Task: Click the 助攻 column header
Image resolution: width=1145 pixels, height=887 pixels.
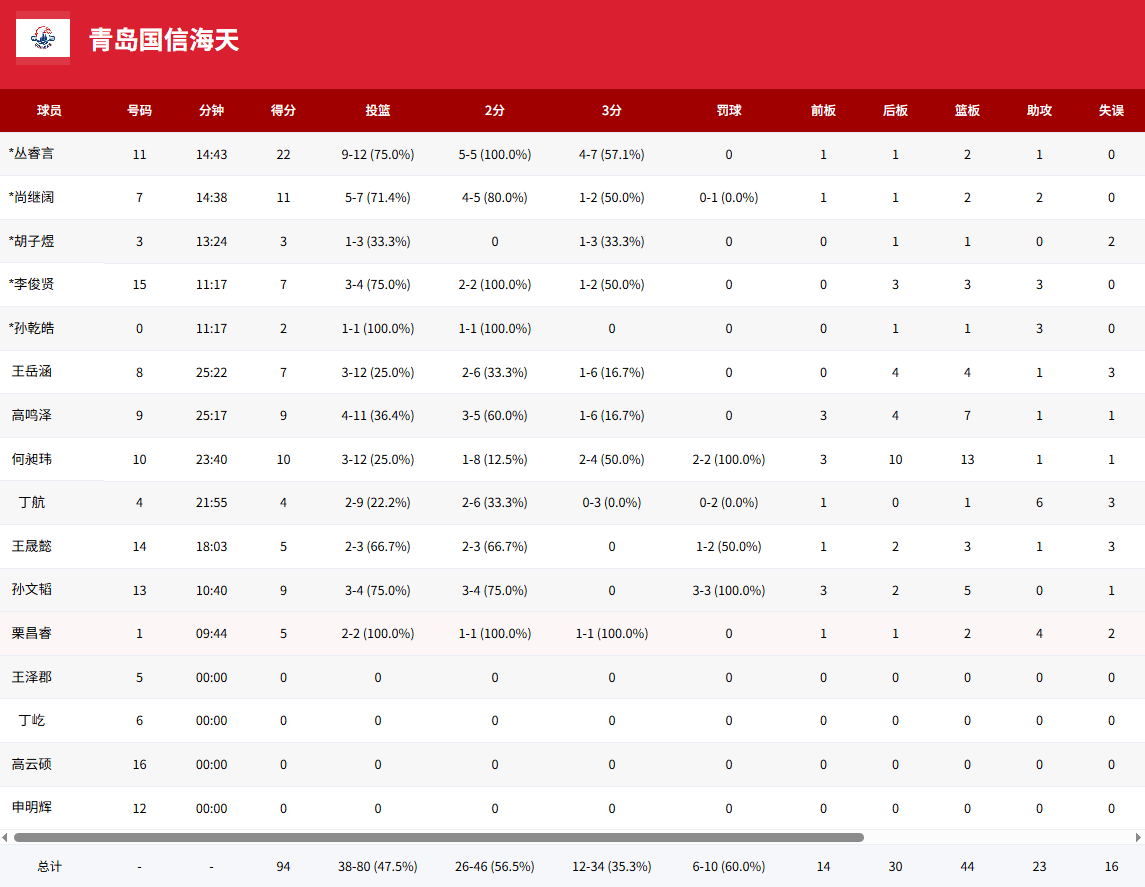Action: [x=1039, y=111]
